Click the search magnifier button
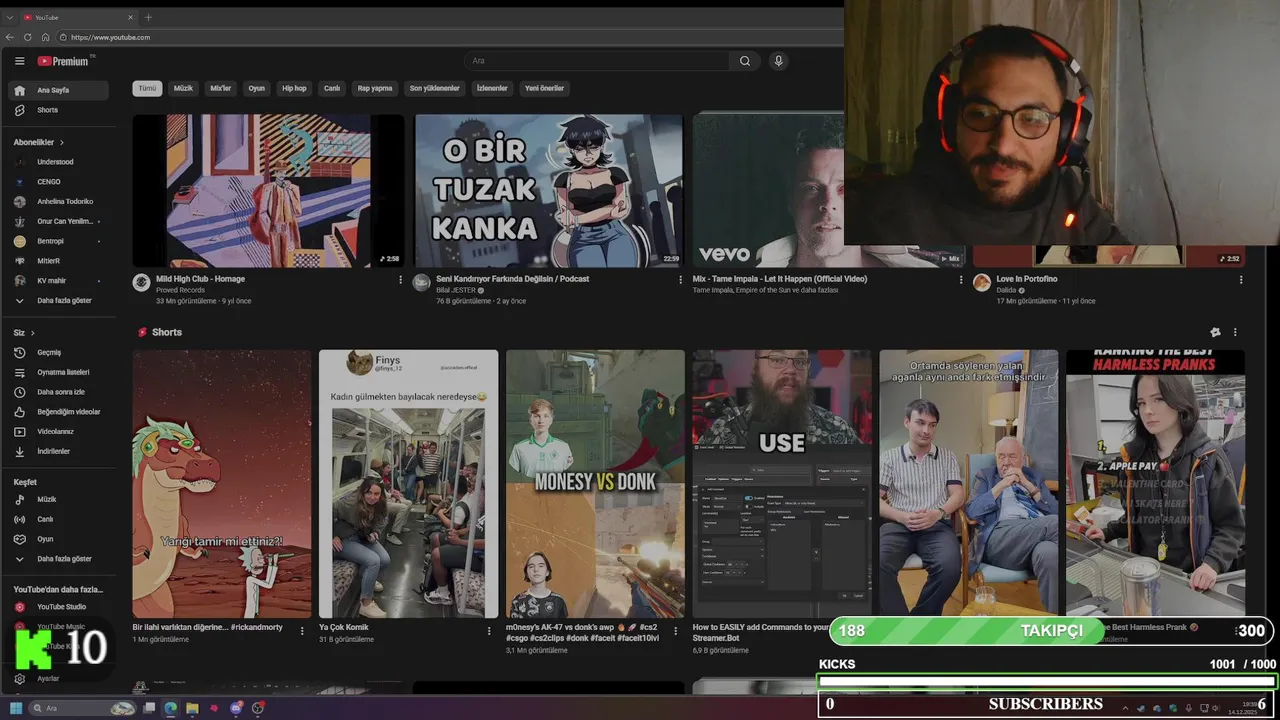 pyautogui.click(x=745, y=61)
